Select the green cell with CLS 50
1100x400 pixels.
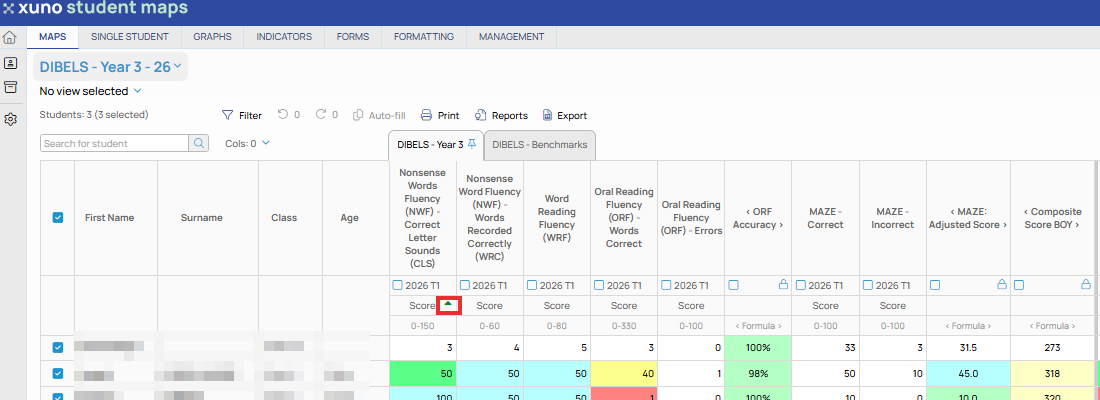[423, 374]
